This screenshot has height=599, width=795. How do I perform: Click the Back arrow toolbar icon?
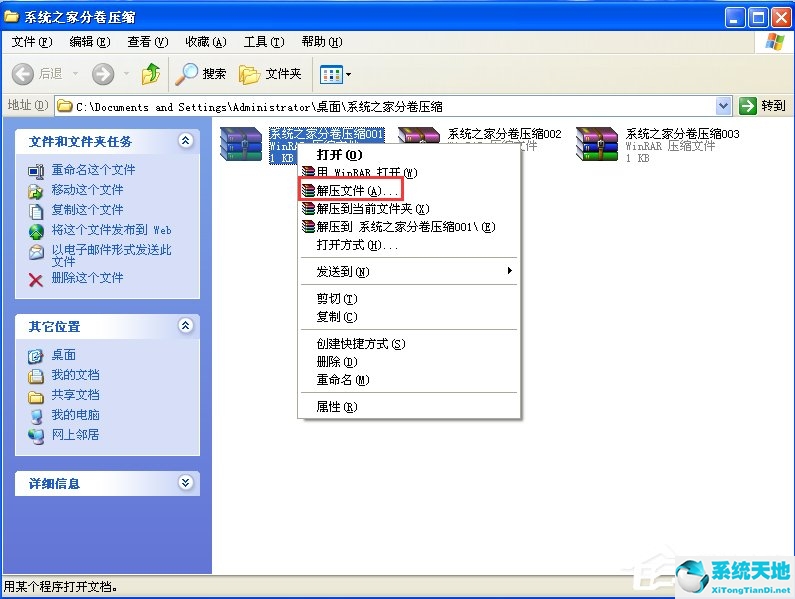click(x=23, y=75)
